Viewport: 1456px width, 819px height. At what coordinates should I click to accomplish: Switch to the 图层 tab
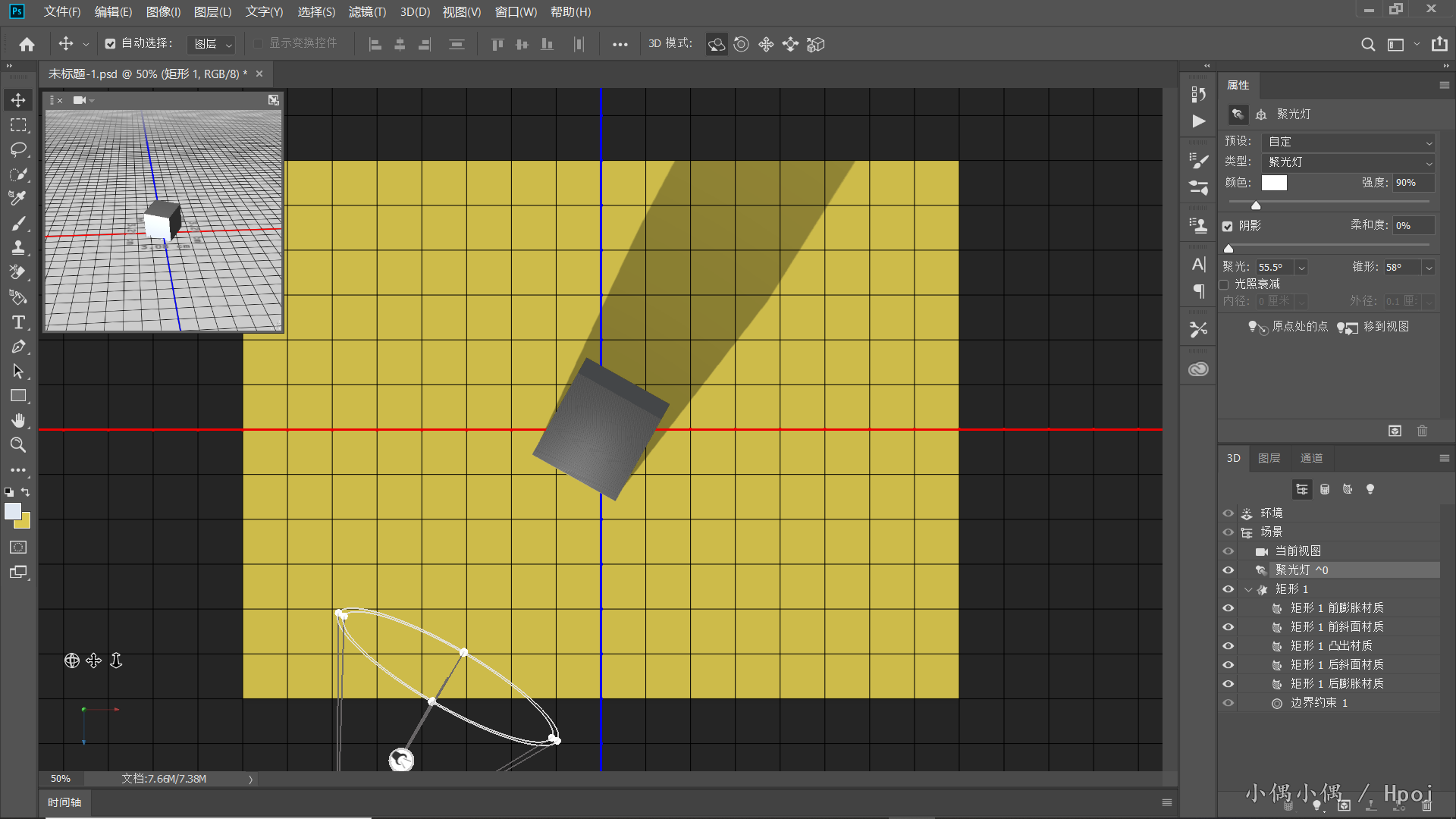1269,458
